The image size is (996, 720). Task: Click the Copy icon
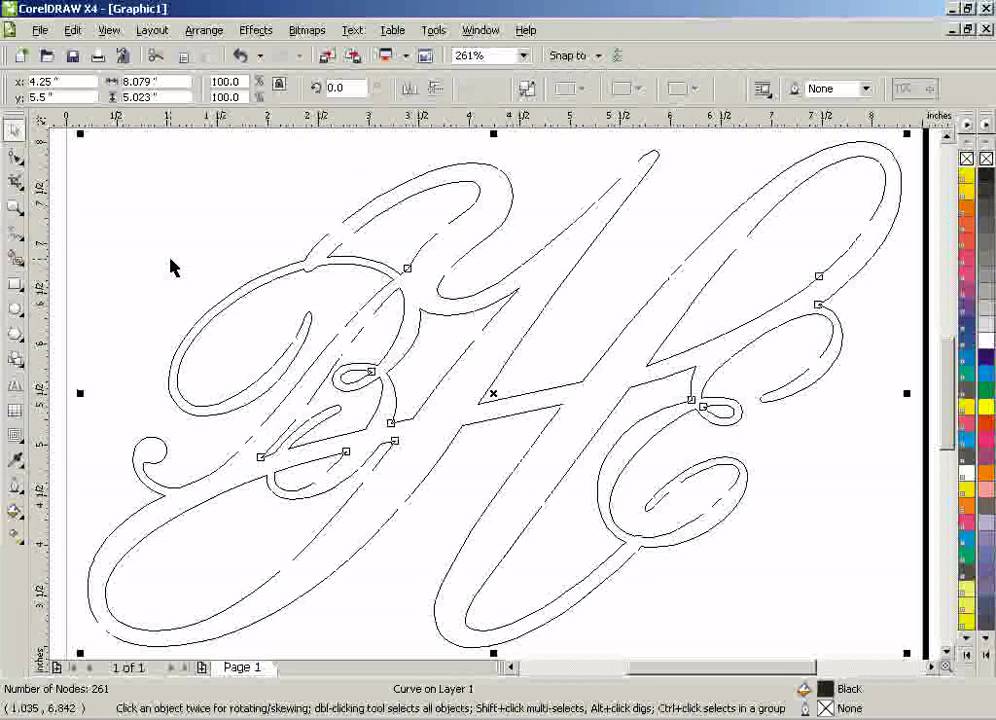pyautogui.click(x=184, y=57)
